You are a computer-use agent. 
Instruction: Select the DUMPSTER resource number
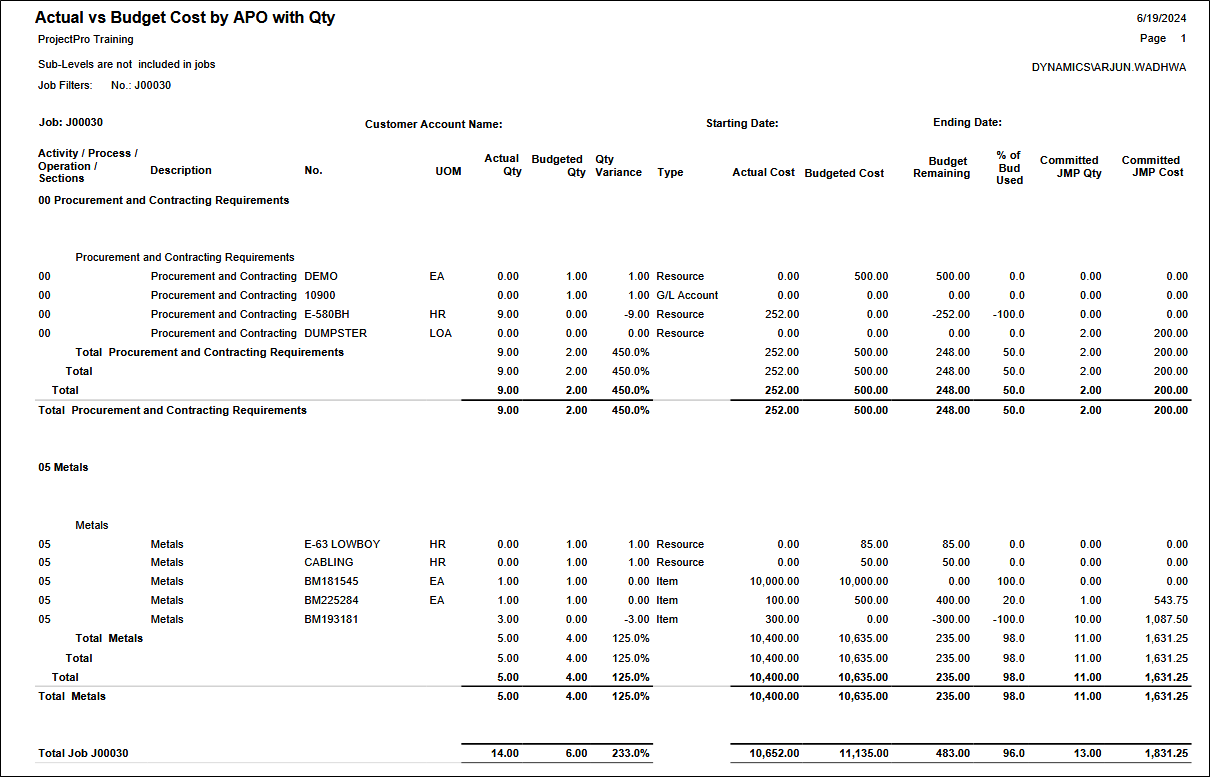click(335, 333)
